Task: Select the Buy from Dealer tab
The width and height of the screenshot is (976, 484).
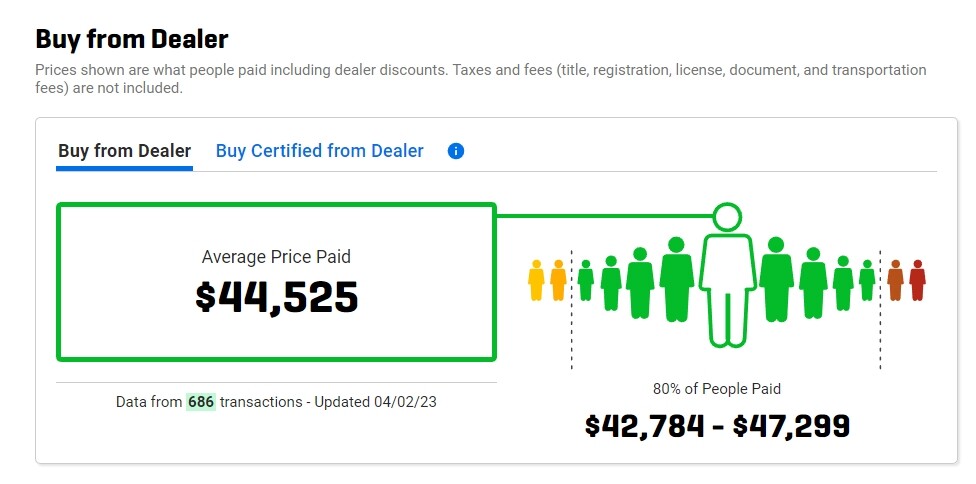Action: click(124, 151)
